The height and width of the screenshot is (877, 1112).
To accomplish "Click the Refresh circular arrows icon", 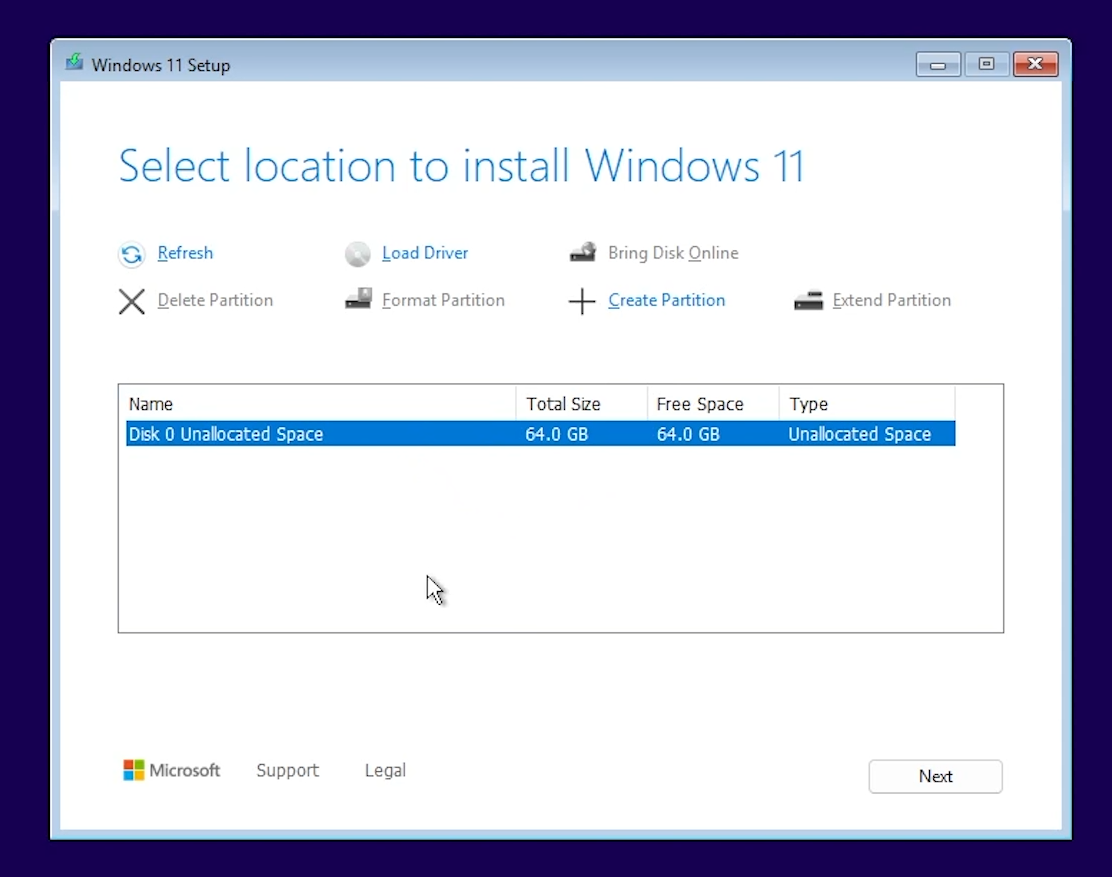I will click(132, 255).
